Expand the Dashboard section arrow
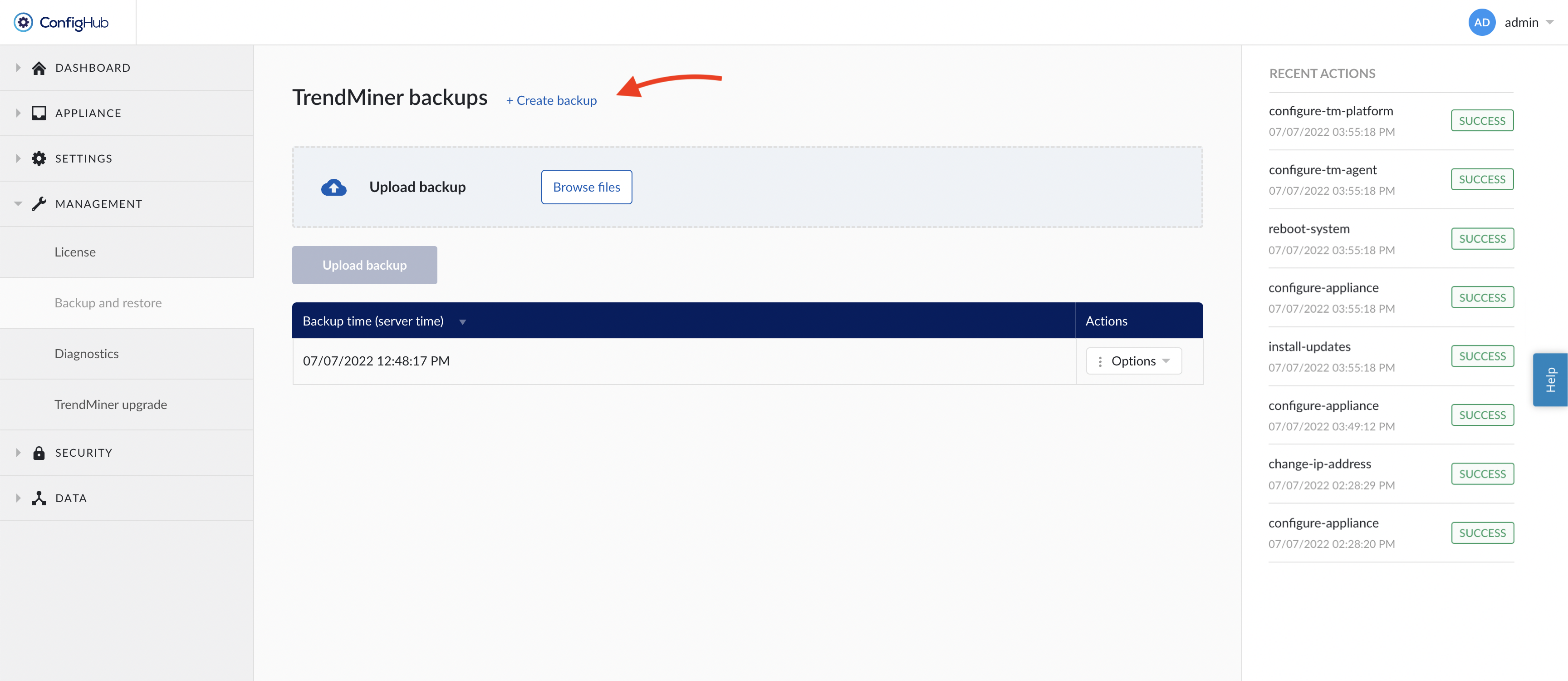 (18, 68)
